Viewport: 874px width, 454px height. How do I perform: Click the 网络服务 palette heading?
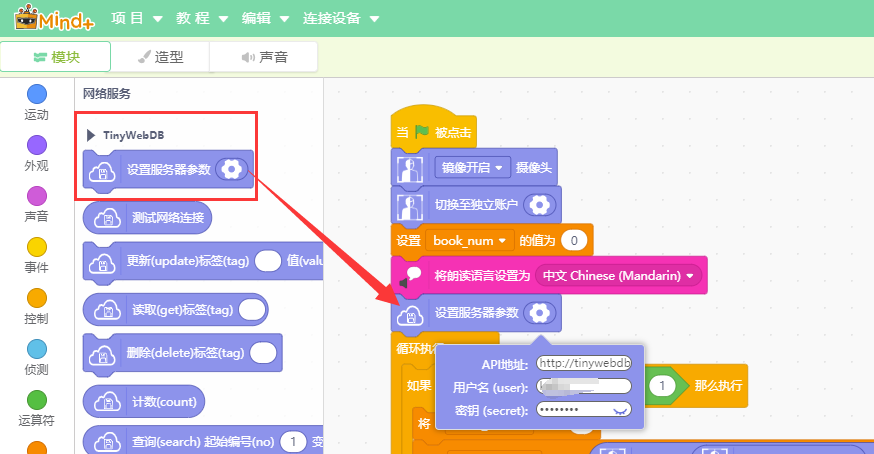[x=106, y=94]
